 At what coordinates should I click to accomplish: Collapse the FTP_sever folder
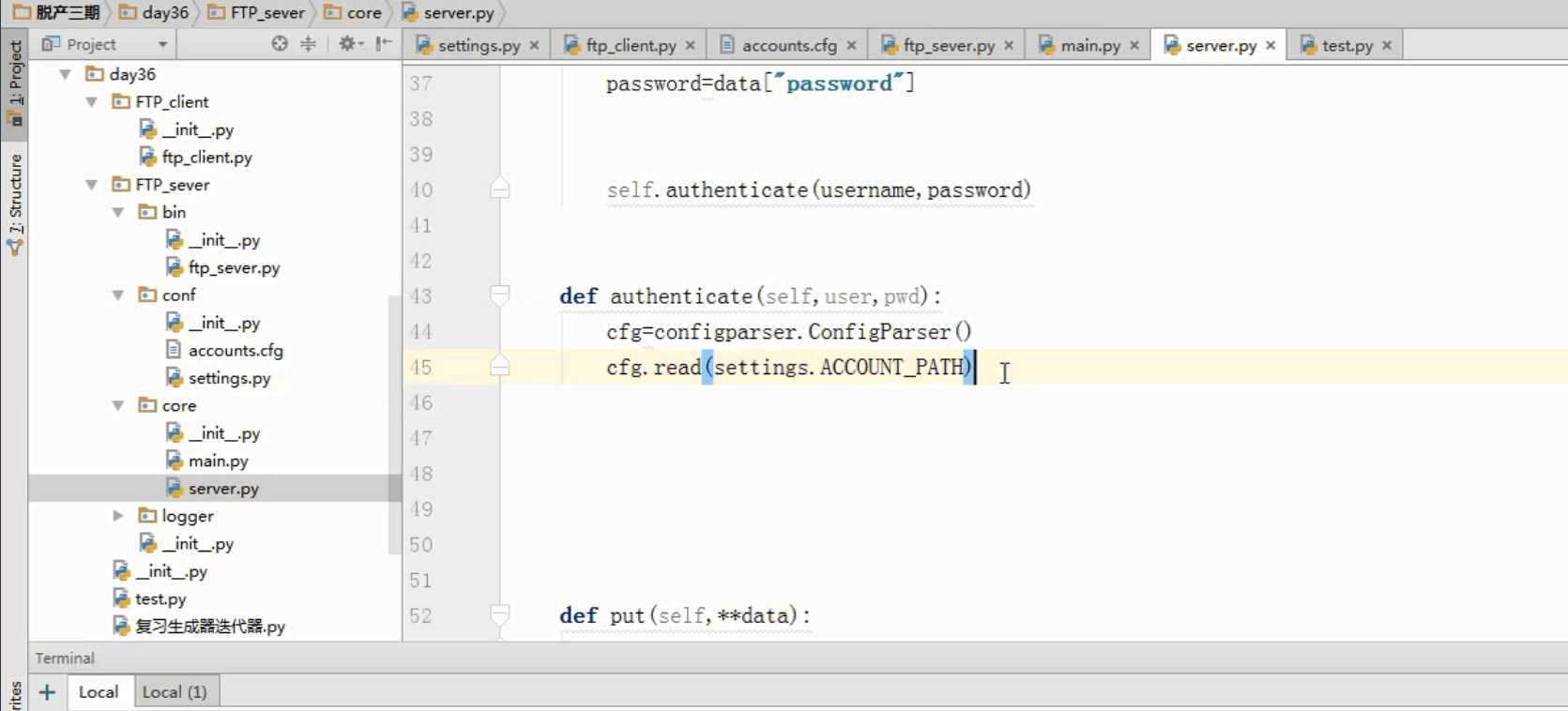(91, 185)
